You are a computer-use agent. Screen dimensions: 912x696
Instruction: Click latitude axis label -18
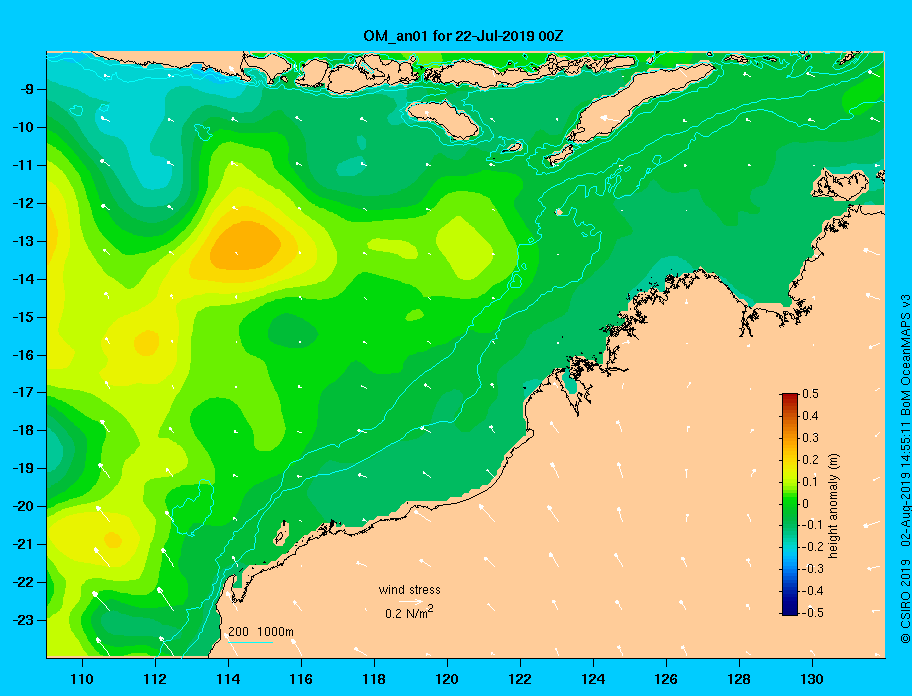coord(23,430)
